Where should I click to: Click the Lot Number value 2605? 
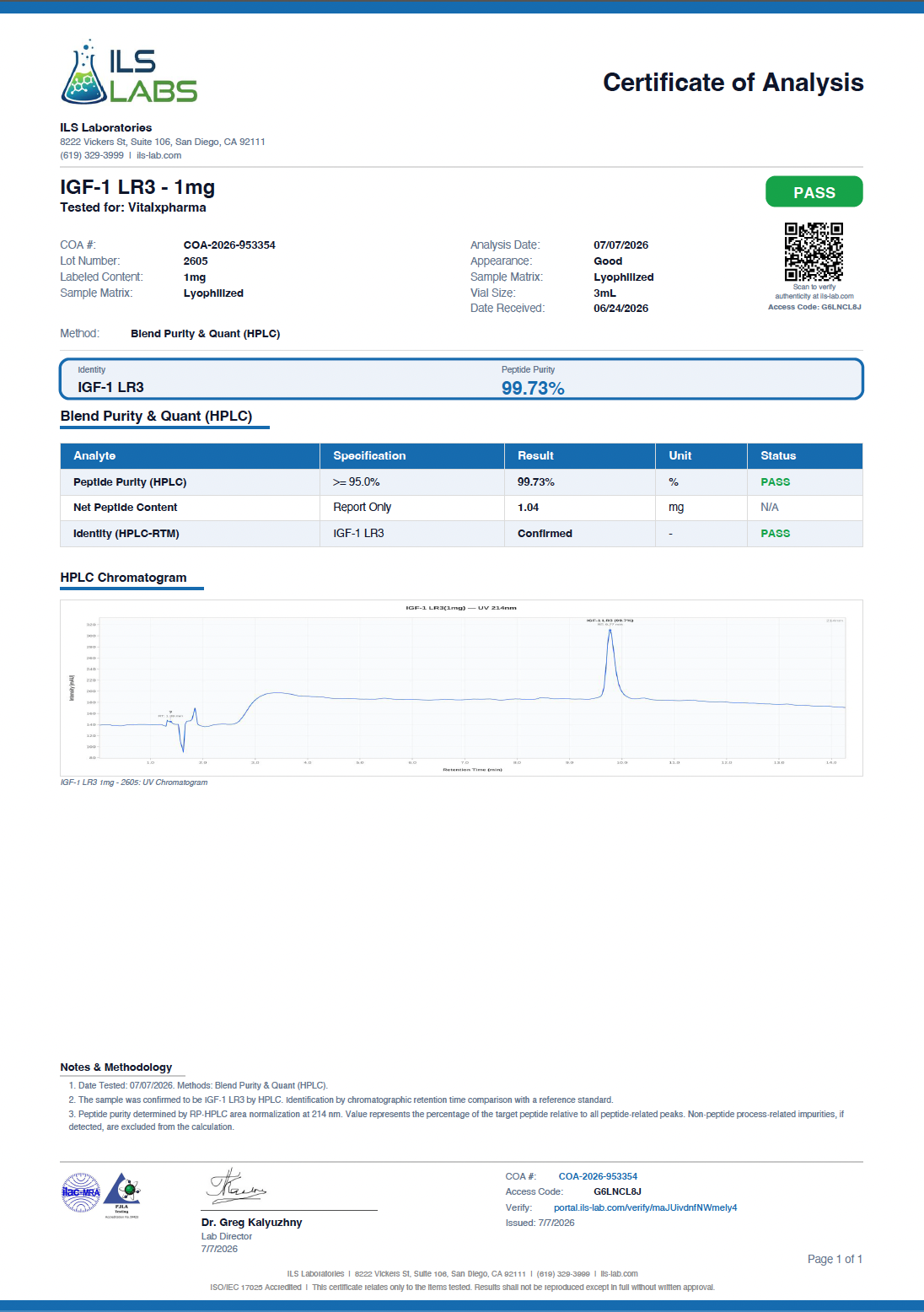tap(196, 261)
